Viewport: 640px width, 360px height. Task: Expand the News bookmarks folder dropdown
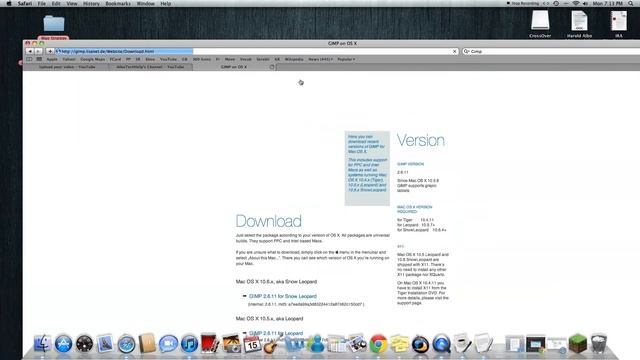pyautogui.click(x=320, y=59)
